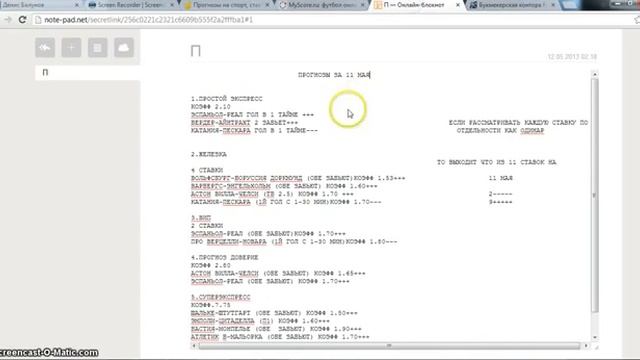Click the right arrow of horizontal scrollbar

point(586,346)
